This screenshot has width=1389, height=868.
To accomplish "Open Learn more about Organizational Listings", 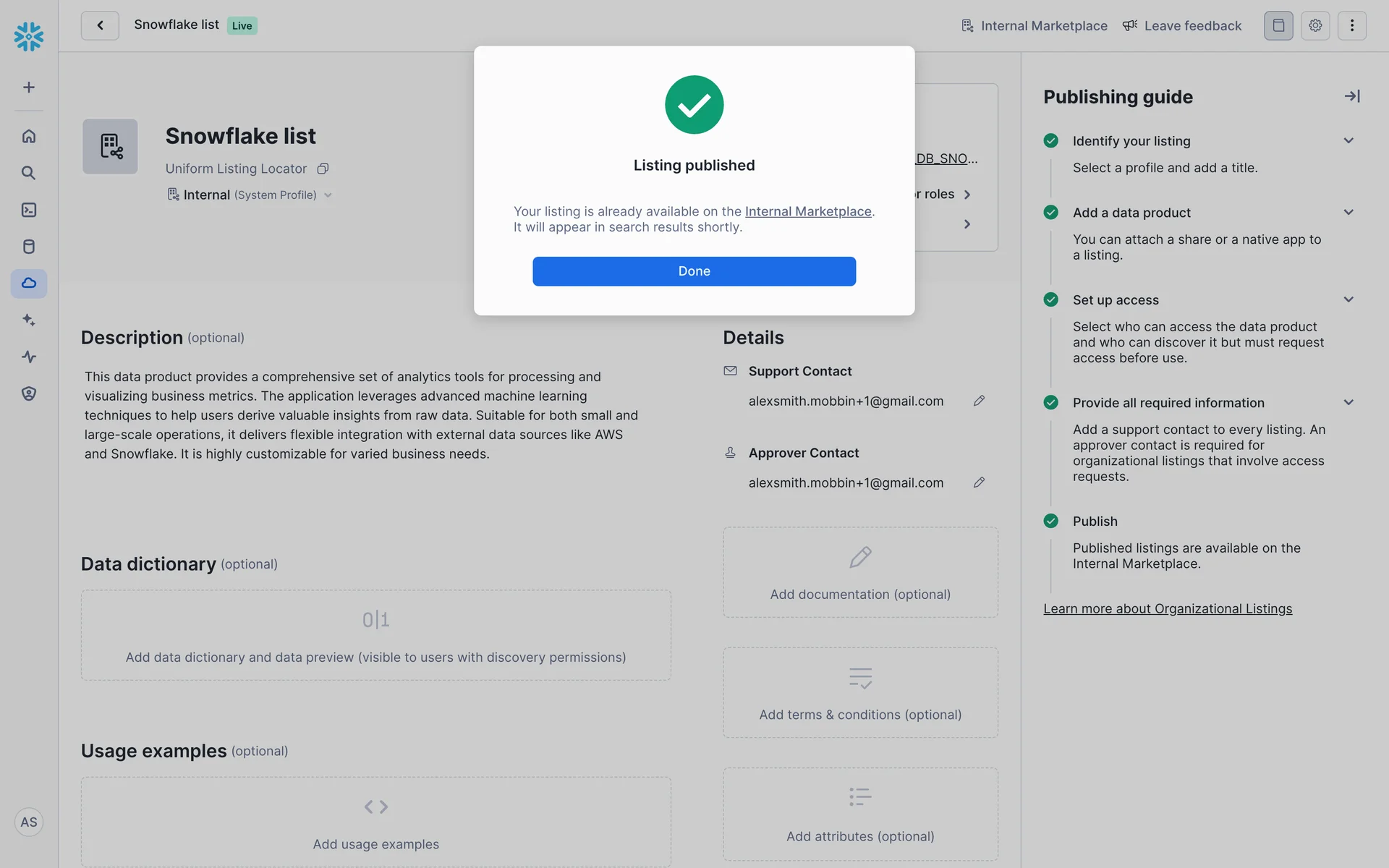I will click(x=1167, y=609).
